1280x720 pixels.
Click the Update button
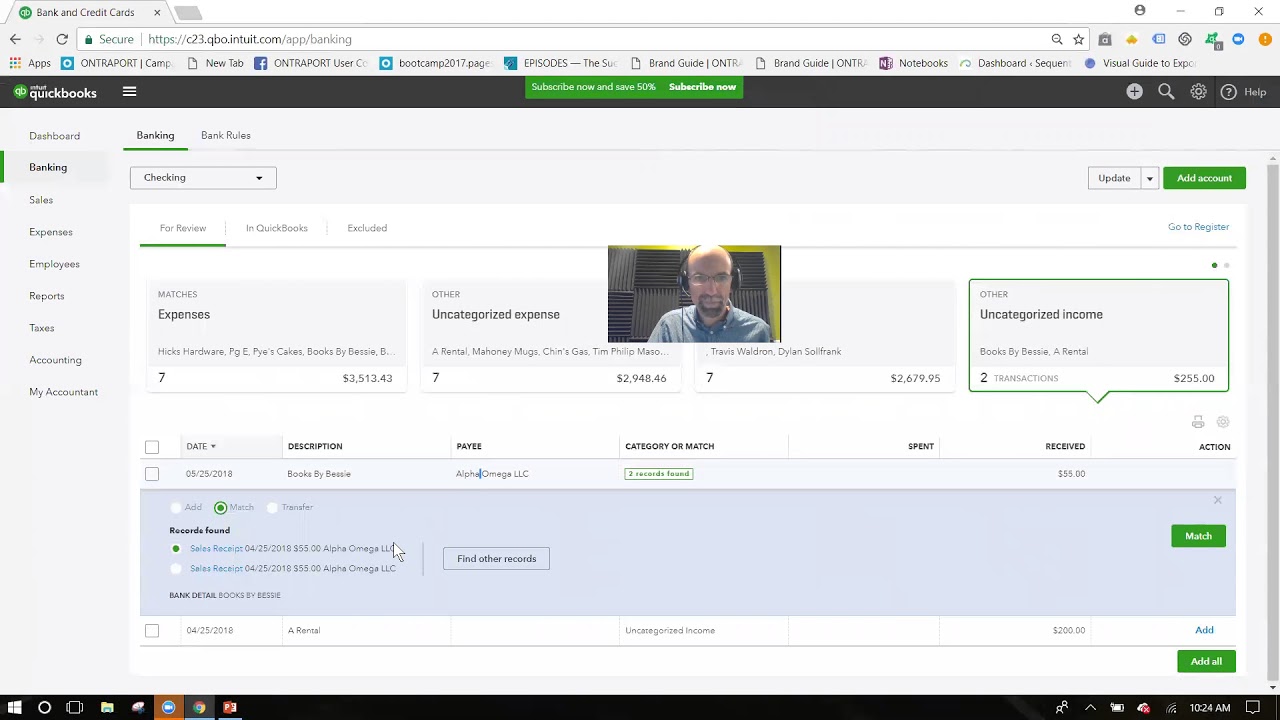point(1114,178)
